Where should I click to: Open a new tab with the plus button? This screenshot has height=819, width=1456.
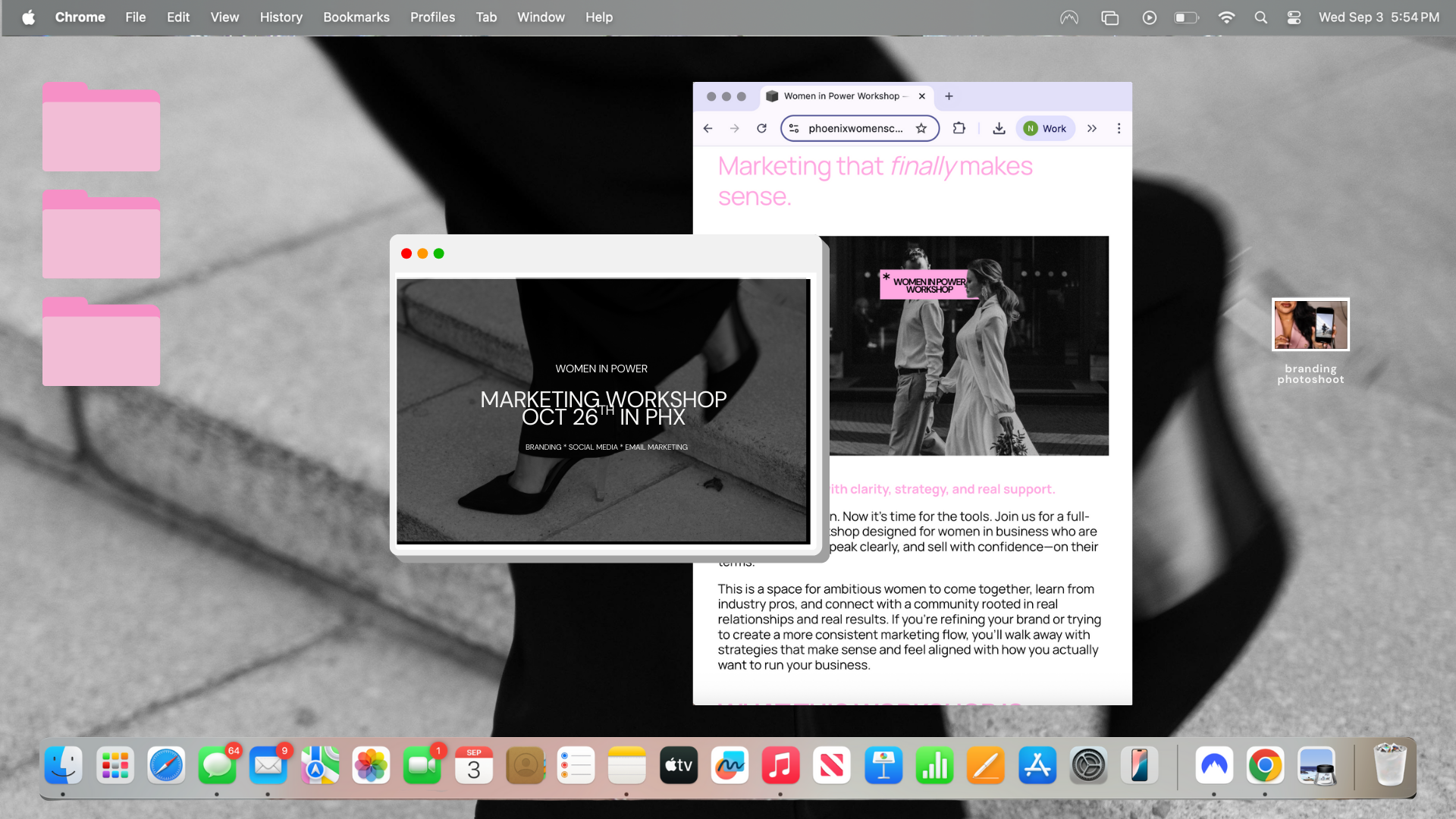pos(949,96)
